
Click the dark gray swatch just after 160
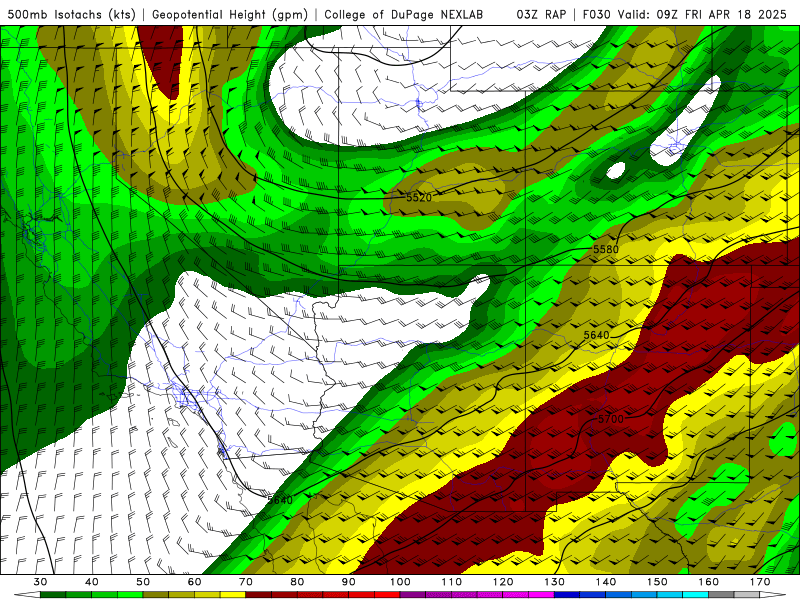tap(721, 595)
